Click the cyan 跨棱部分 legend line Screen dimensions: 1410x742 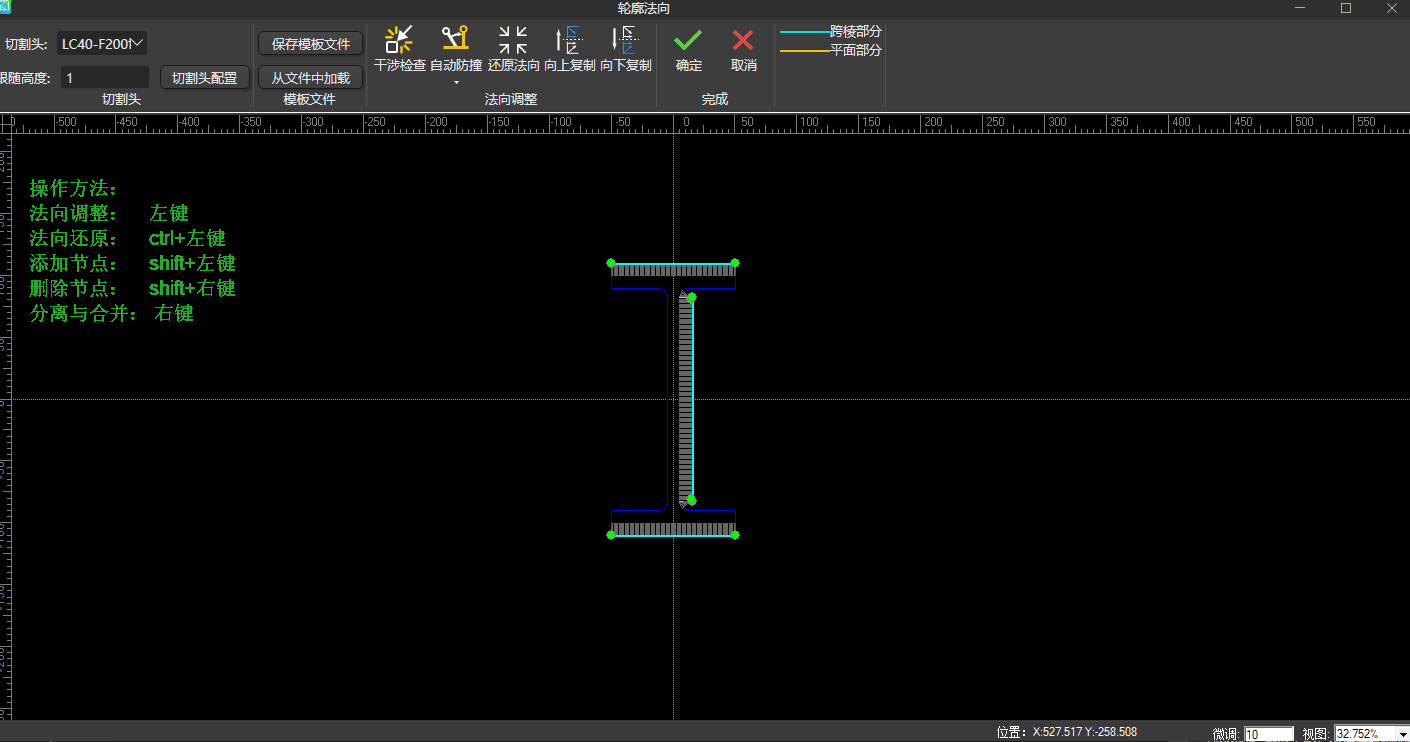(x=804, y=32)
